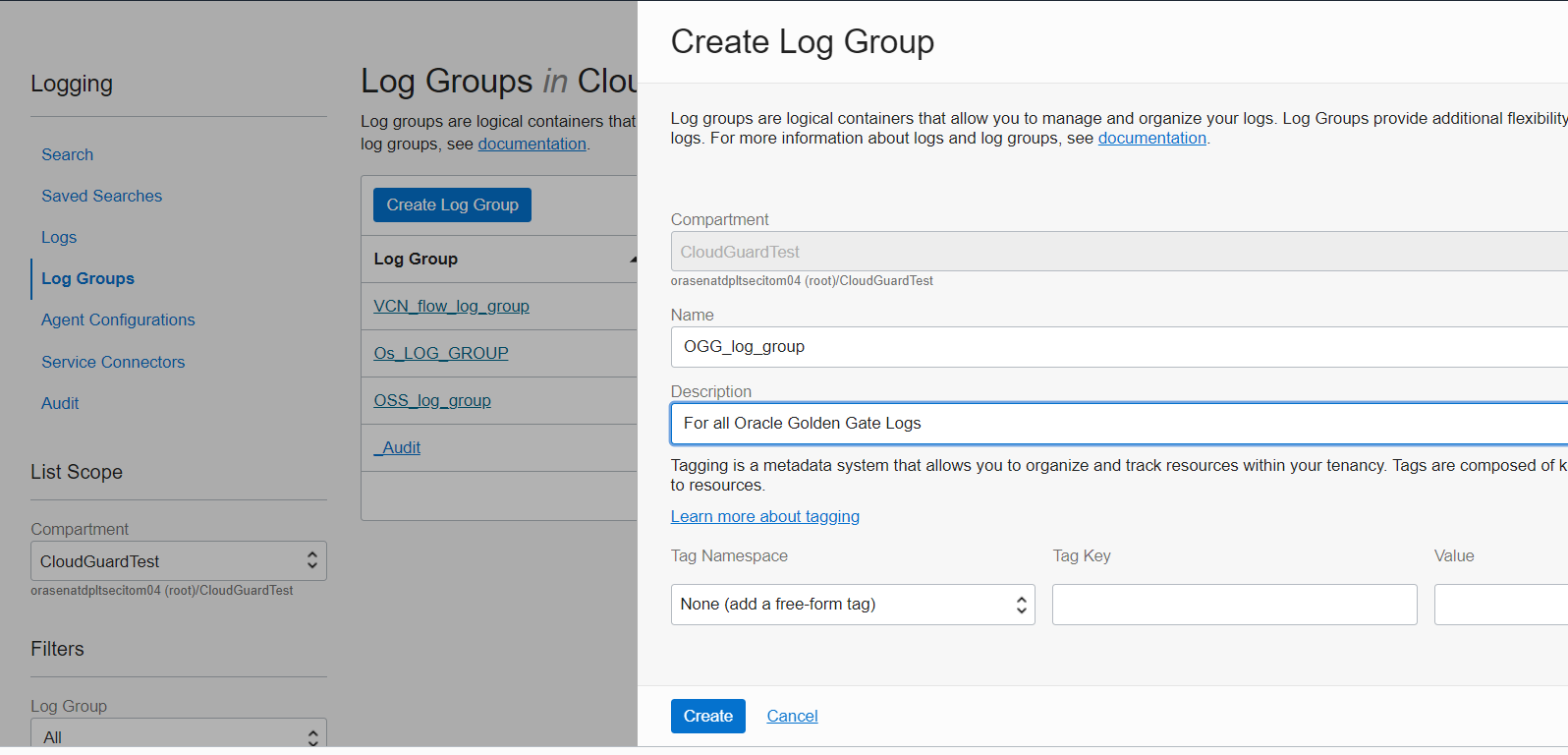Viewport: 1568px width, 755px height.
Task: Expand the Log Group filter dropdown
Action: tap(179, 735)
